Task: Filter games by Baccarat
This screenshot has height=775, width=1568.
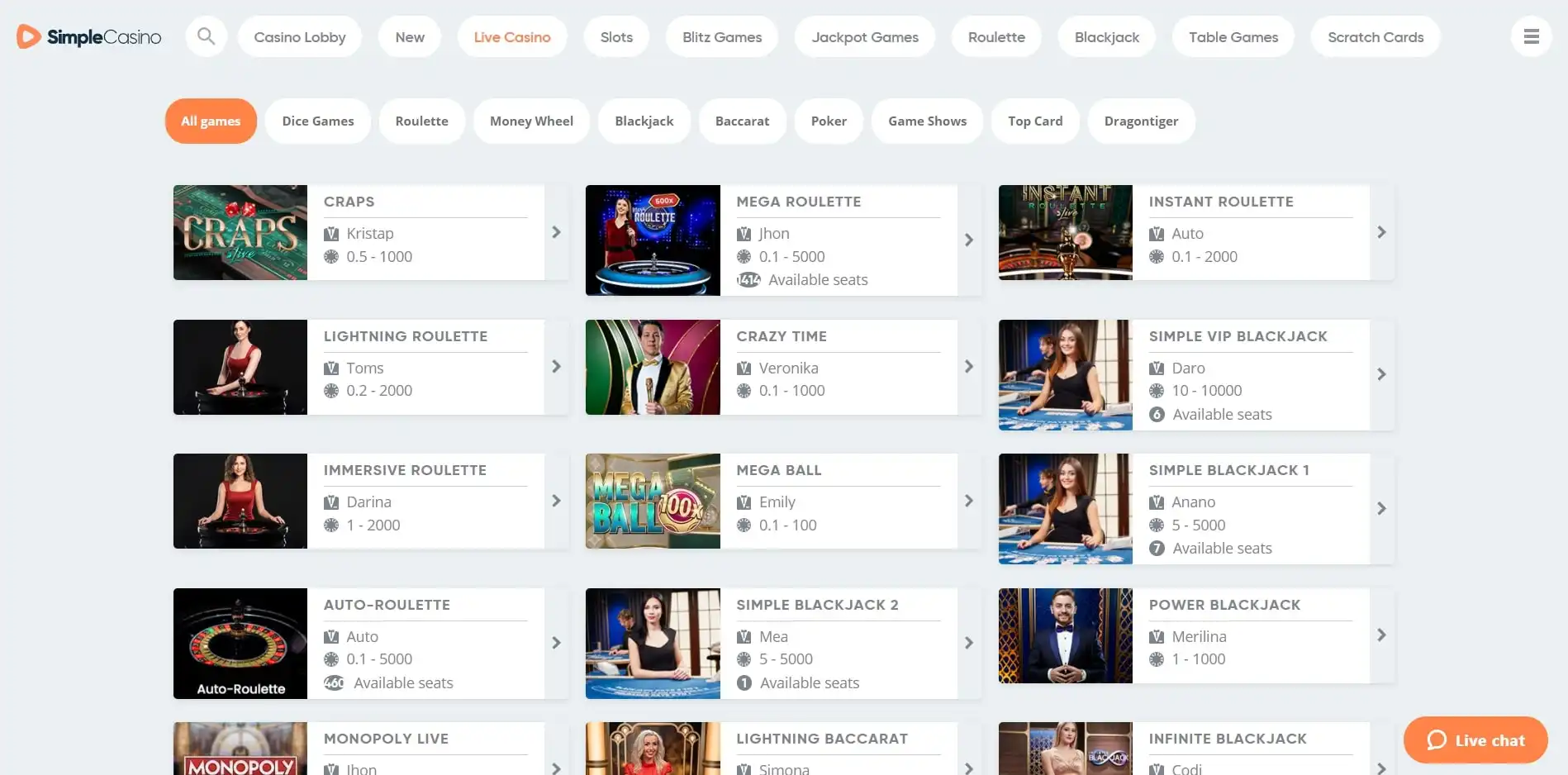Action: (742, 121)
